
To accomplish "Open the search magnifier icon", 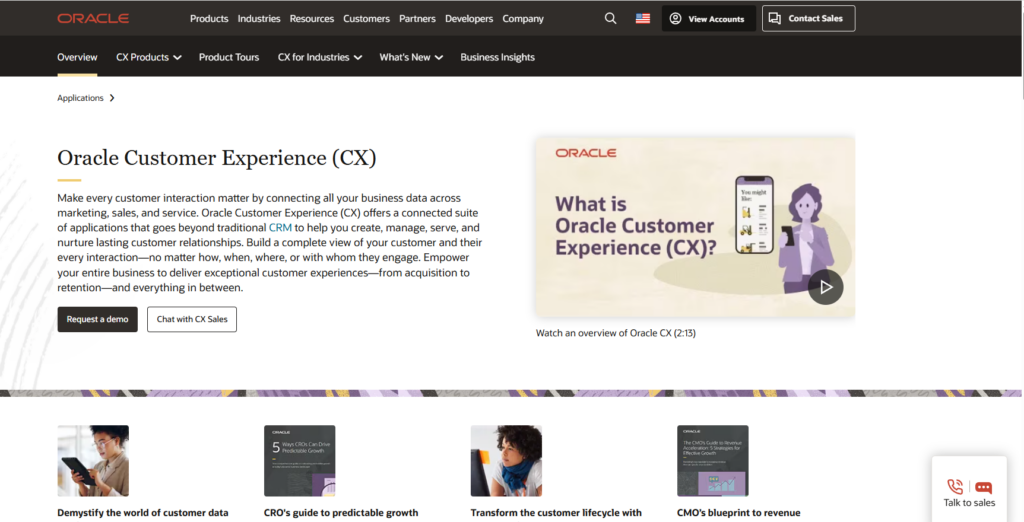I will pos(611,18).
